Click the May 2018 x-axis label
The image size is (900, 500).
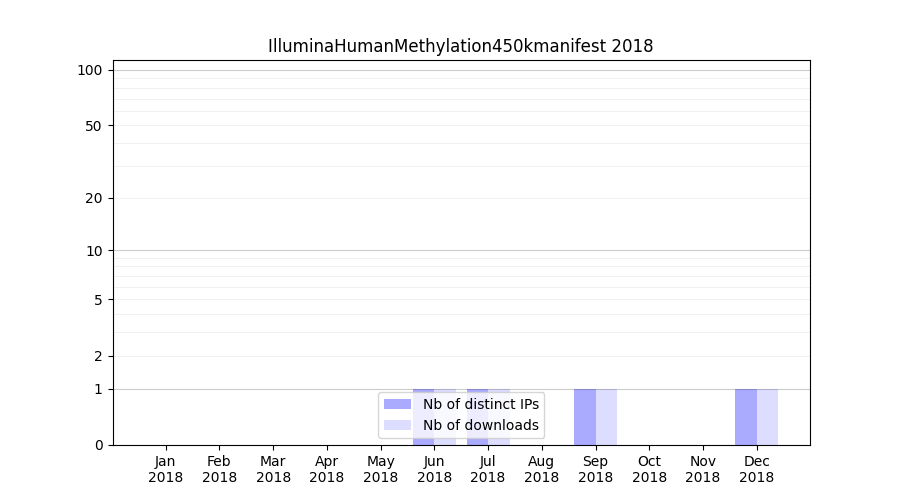381,469
